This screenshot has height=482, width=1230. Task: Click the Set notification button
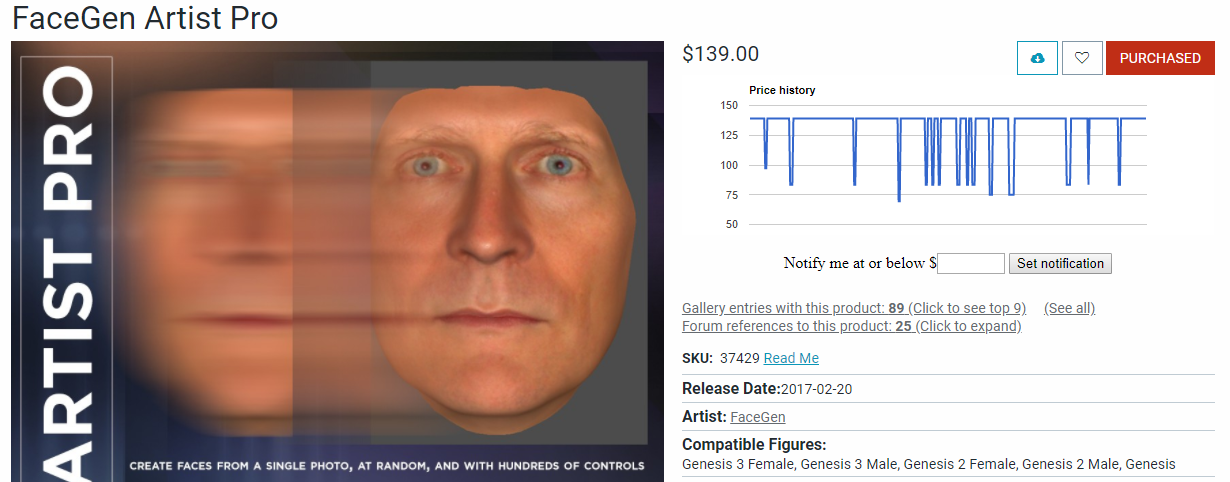[x=1060, y=264]
